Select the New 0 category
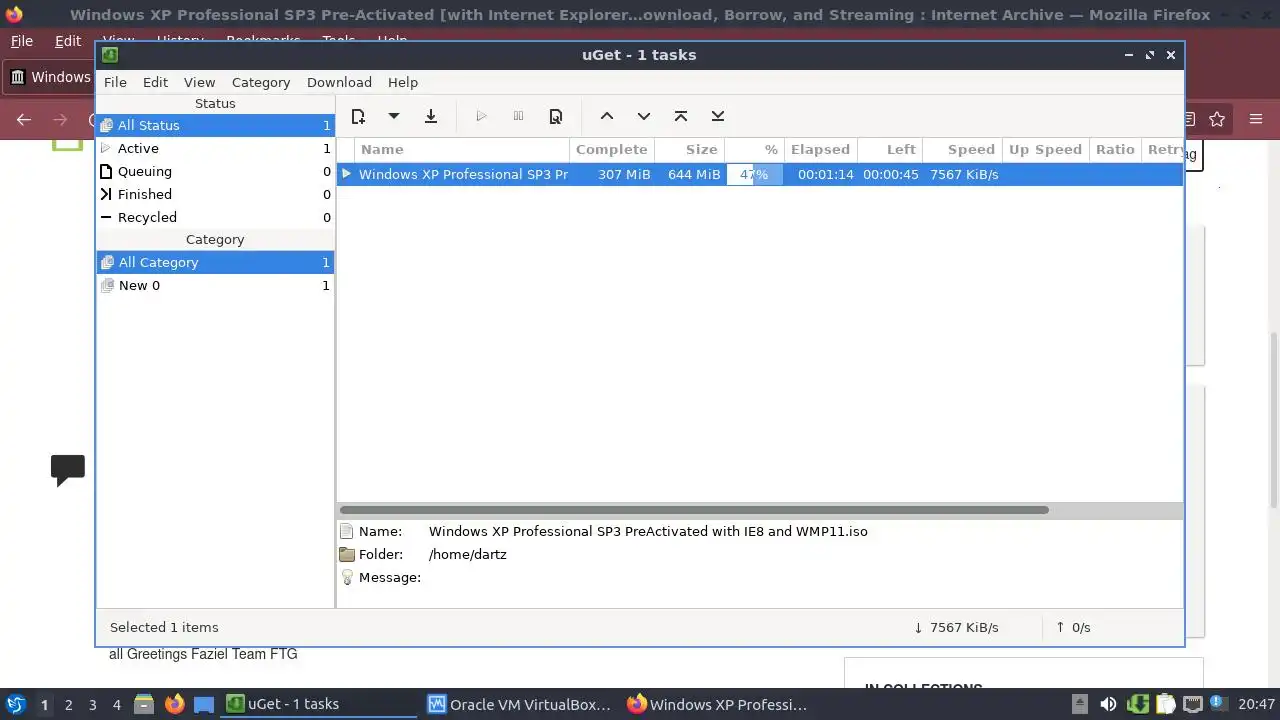Viewport: 1280px width, 720px height. point(215,285)
